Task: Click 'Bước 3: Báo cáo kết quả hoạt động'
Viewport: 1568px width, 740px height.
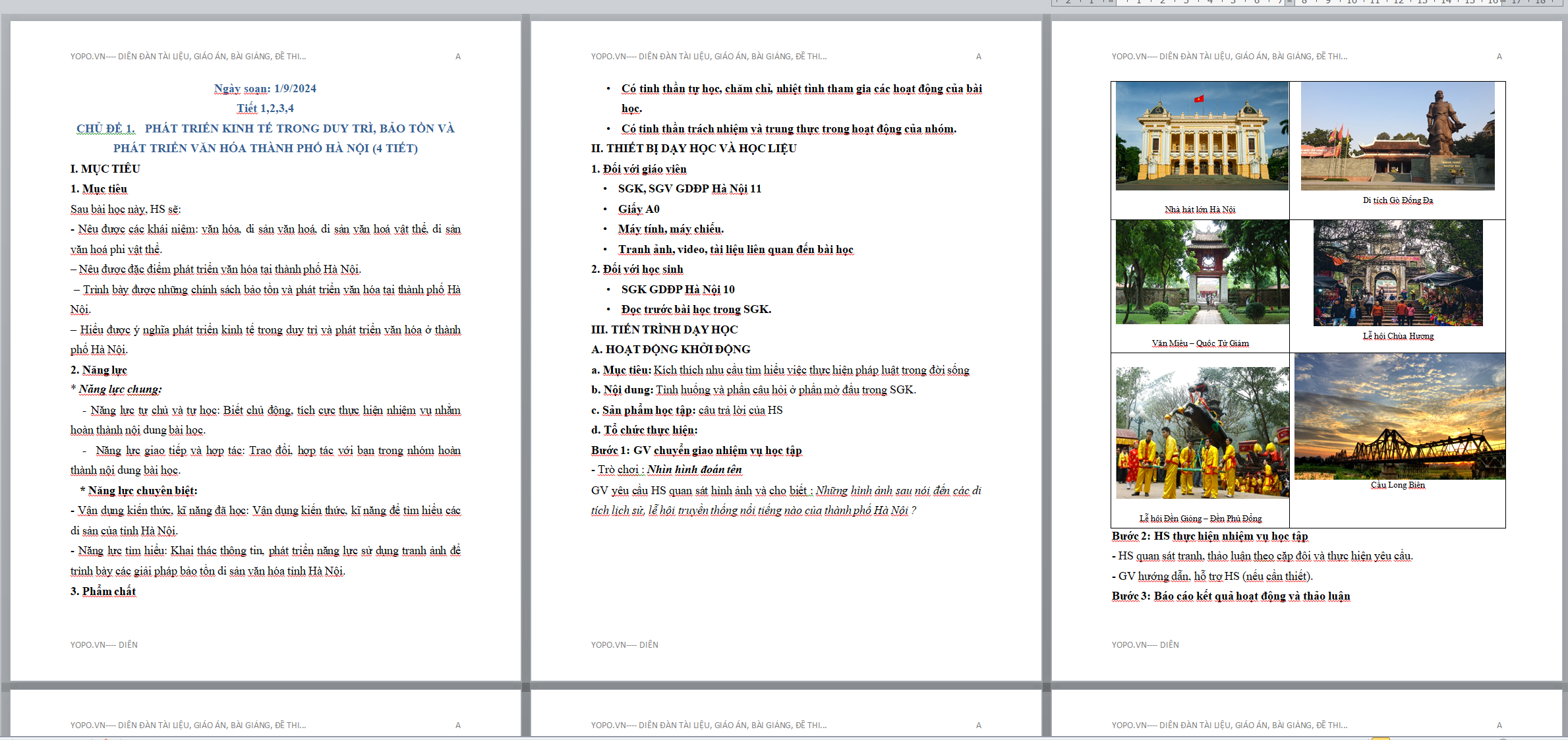Action: pyautogui.click(x=1231, y=596)
